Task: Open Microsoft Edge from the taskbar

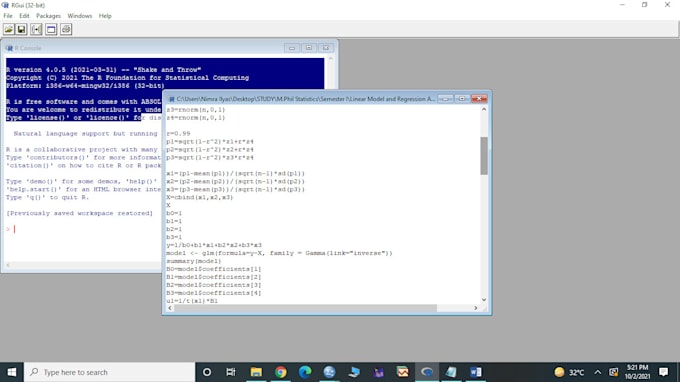Action: click(x=305, y=372)
